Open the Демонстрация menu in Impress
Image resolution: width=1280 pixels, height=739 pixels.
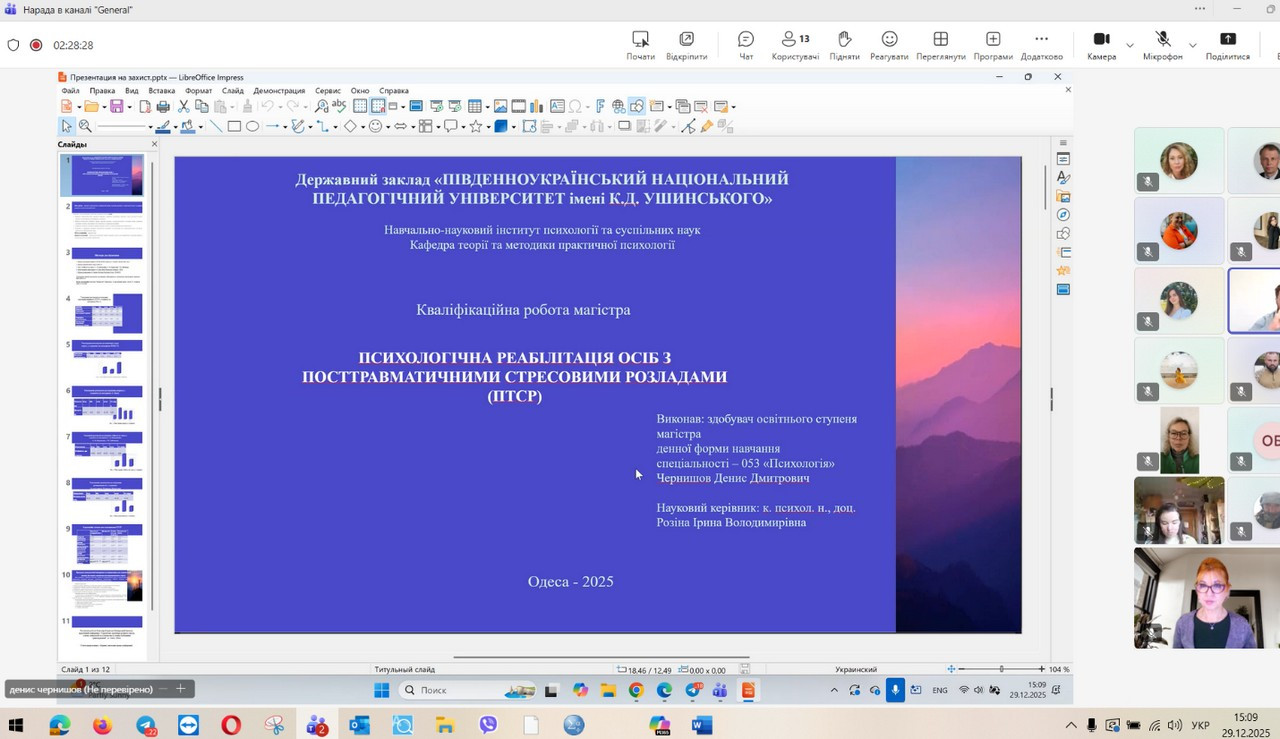pos(279,91)
